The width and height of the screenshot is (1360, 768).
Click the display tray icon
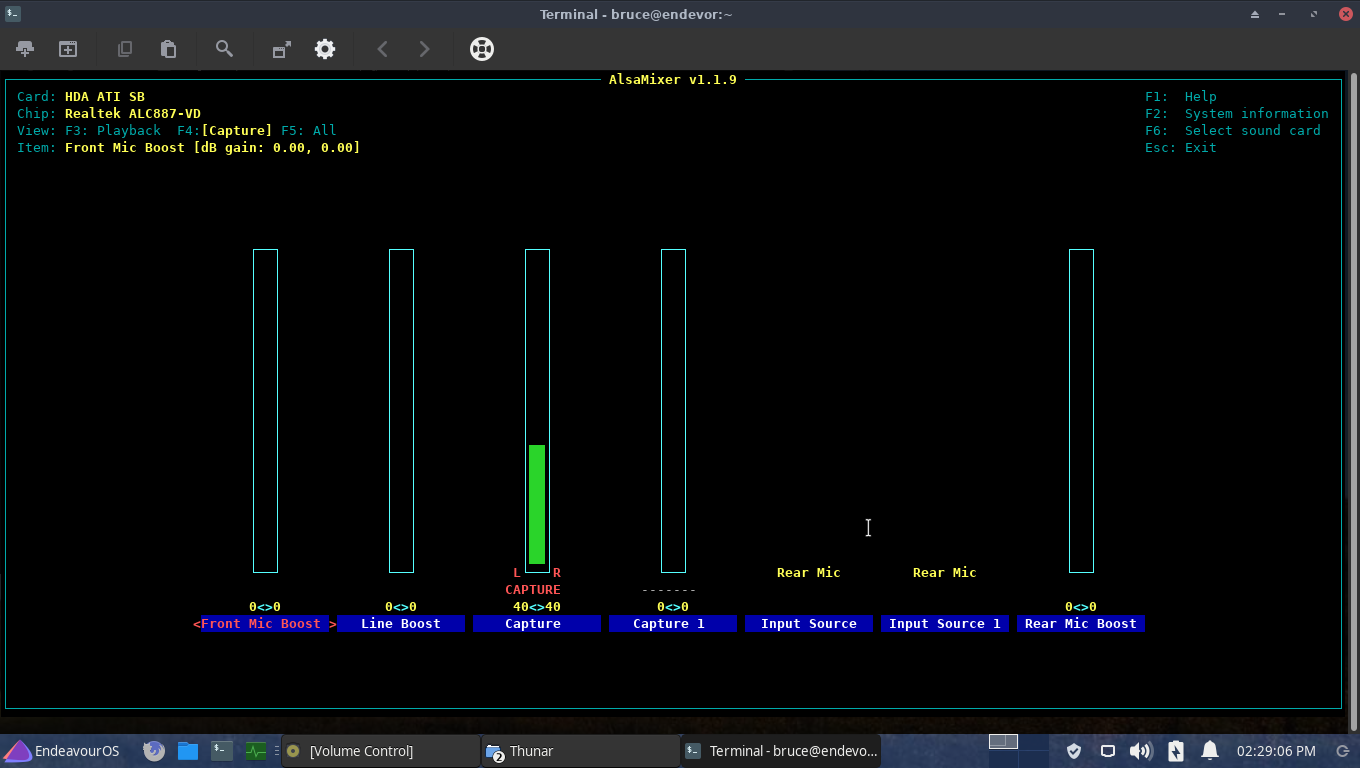(x=1108, y=751)
